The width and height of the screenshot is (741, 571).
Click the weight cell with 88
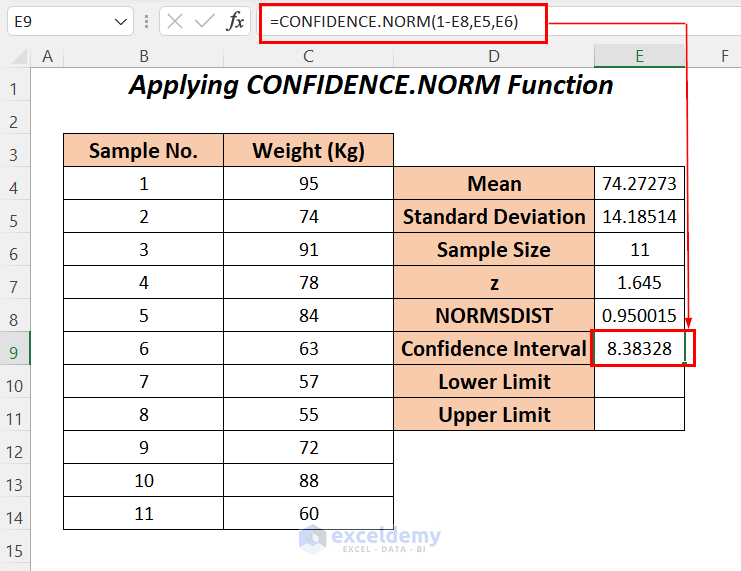point(309,480)
